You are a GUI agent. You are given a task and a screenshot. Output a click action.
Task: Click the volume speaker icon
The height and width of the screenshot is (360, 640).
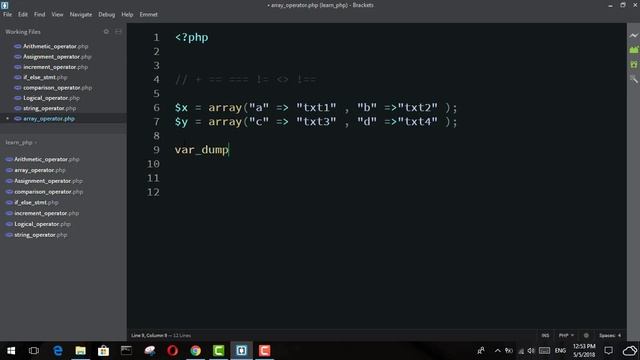coord(531,351)
